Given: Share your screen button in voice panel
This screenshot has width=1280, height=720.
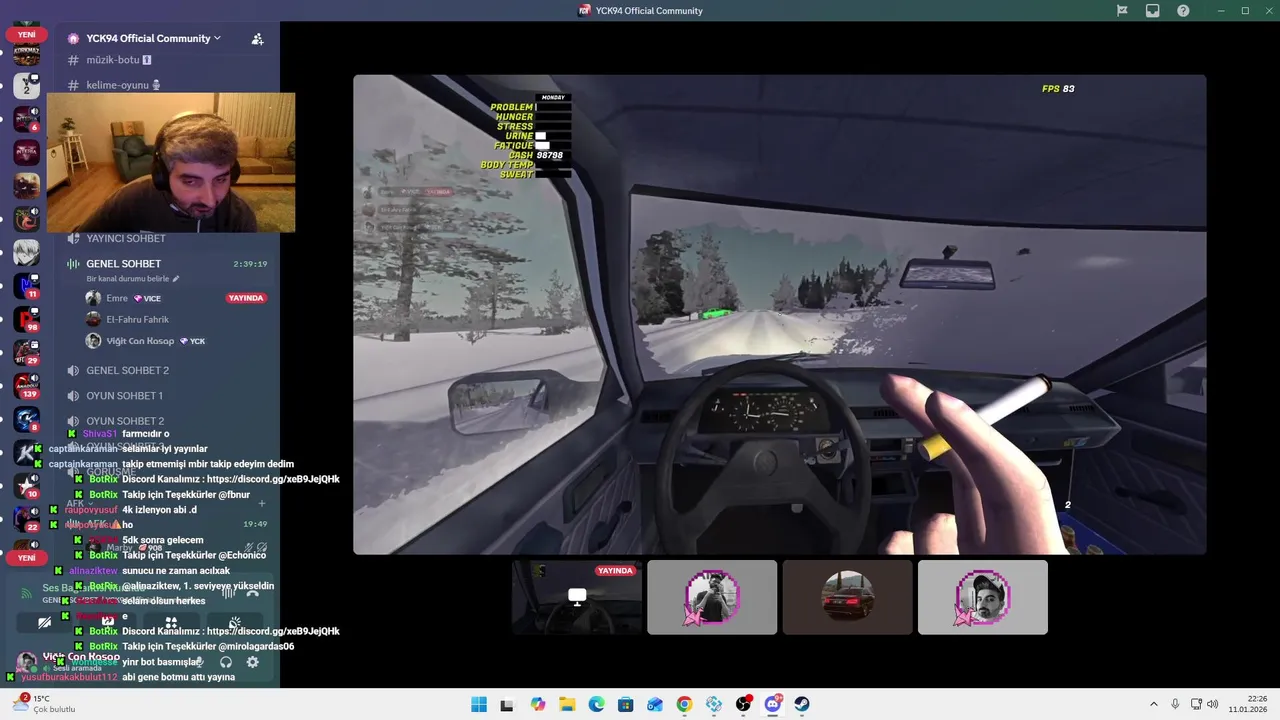Looking at the screenshot, I should point(107,622).
